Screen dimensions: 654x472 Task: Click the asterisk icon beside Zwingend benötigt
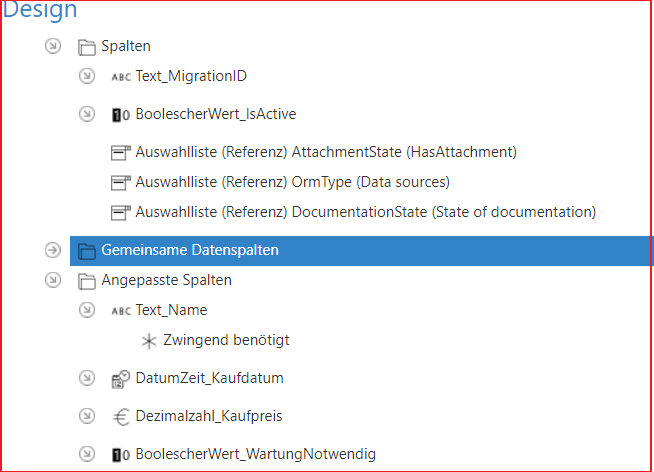coord(149,341)
